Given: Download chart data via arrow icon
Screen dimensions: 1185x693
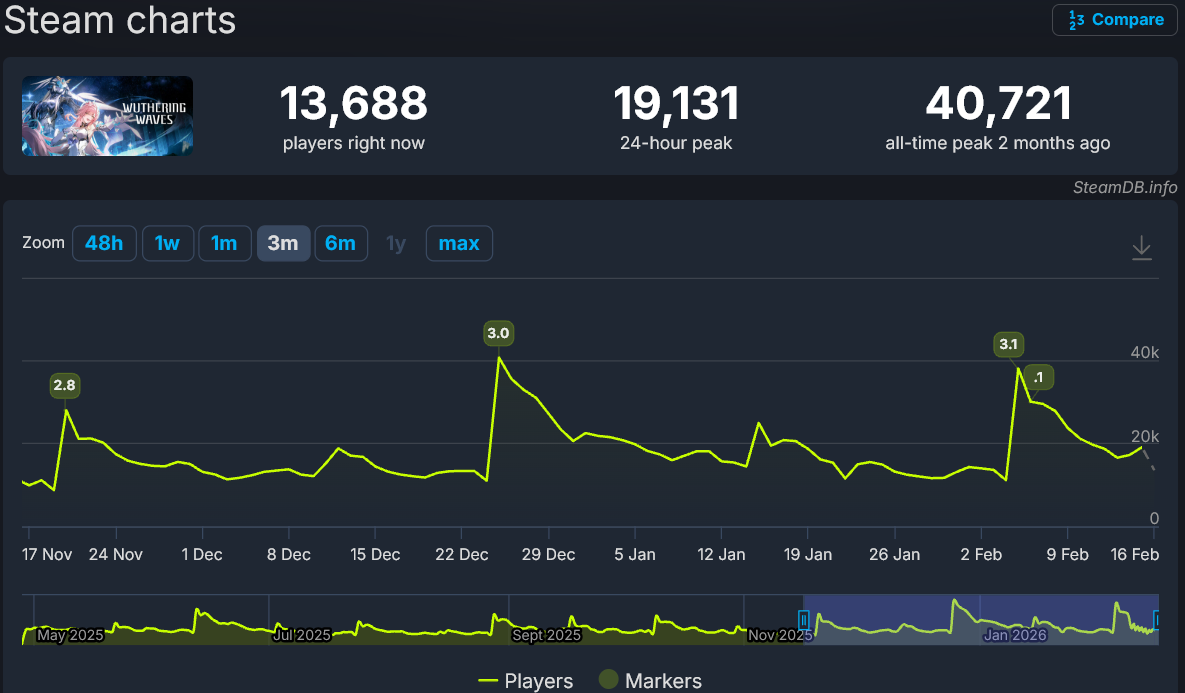Looking at the screenshot, I should 1142,247.
